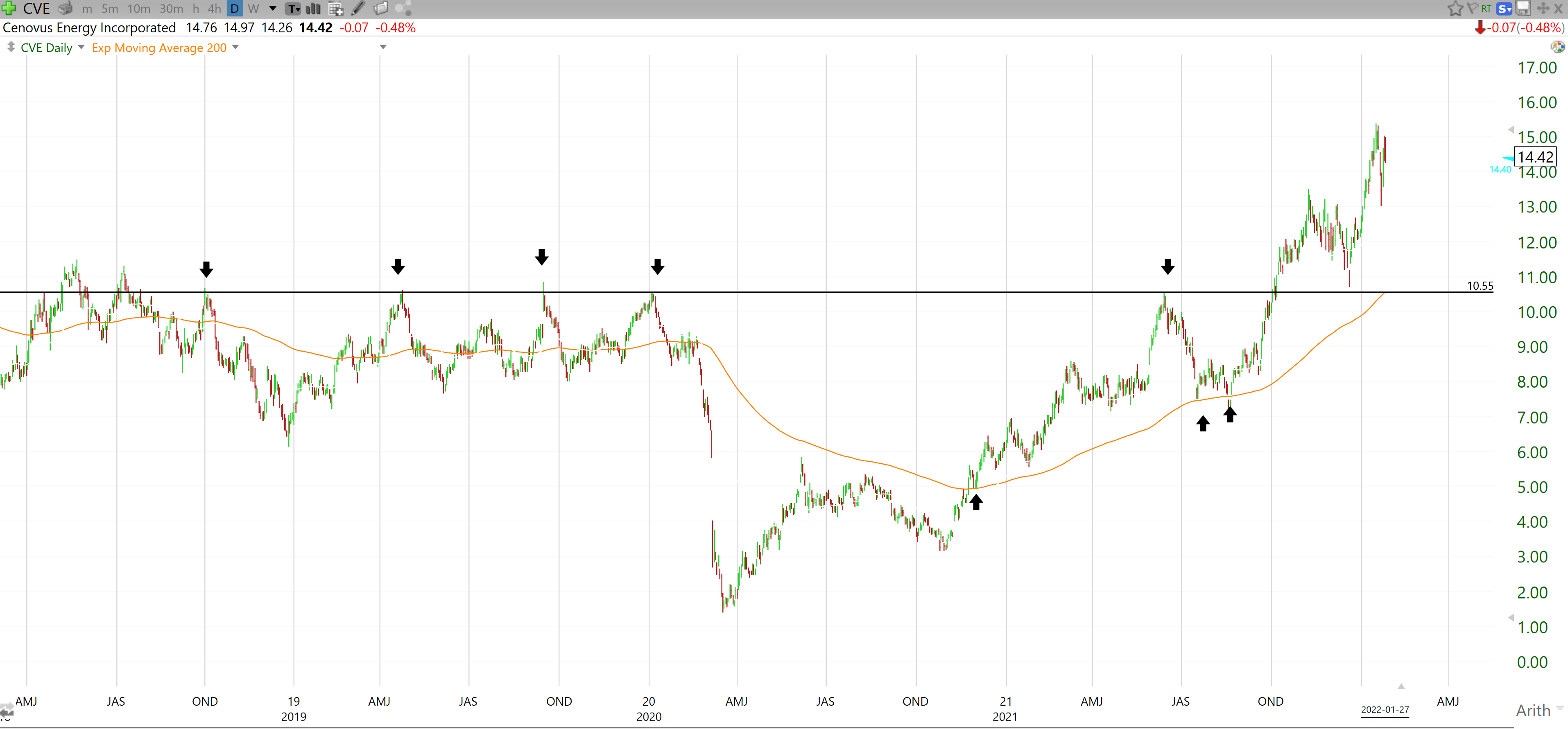Click the Cenovus Energy Incorporated name
Image resolution: width=1568 pixels, height=729 pixels.
[89, 28]
